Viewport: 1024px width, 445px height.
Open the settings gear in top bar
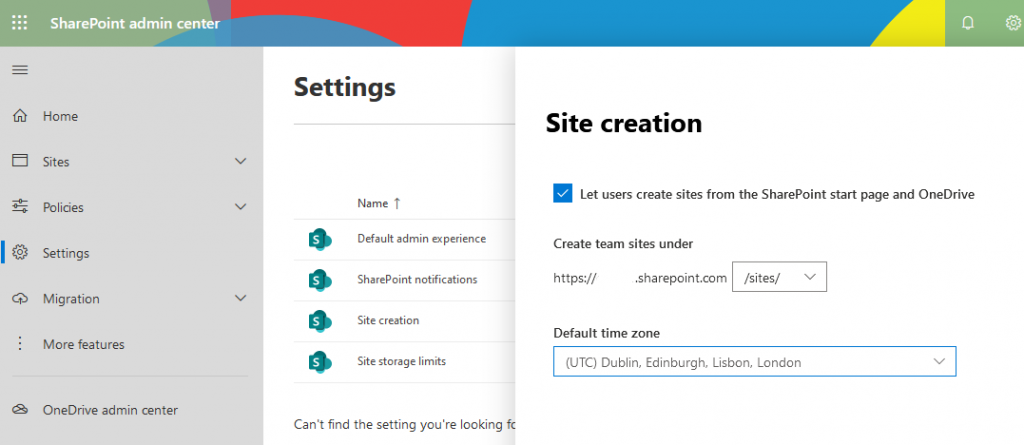click(1012, 24)
